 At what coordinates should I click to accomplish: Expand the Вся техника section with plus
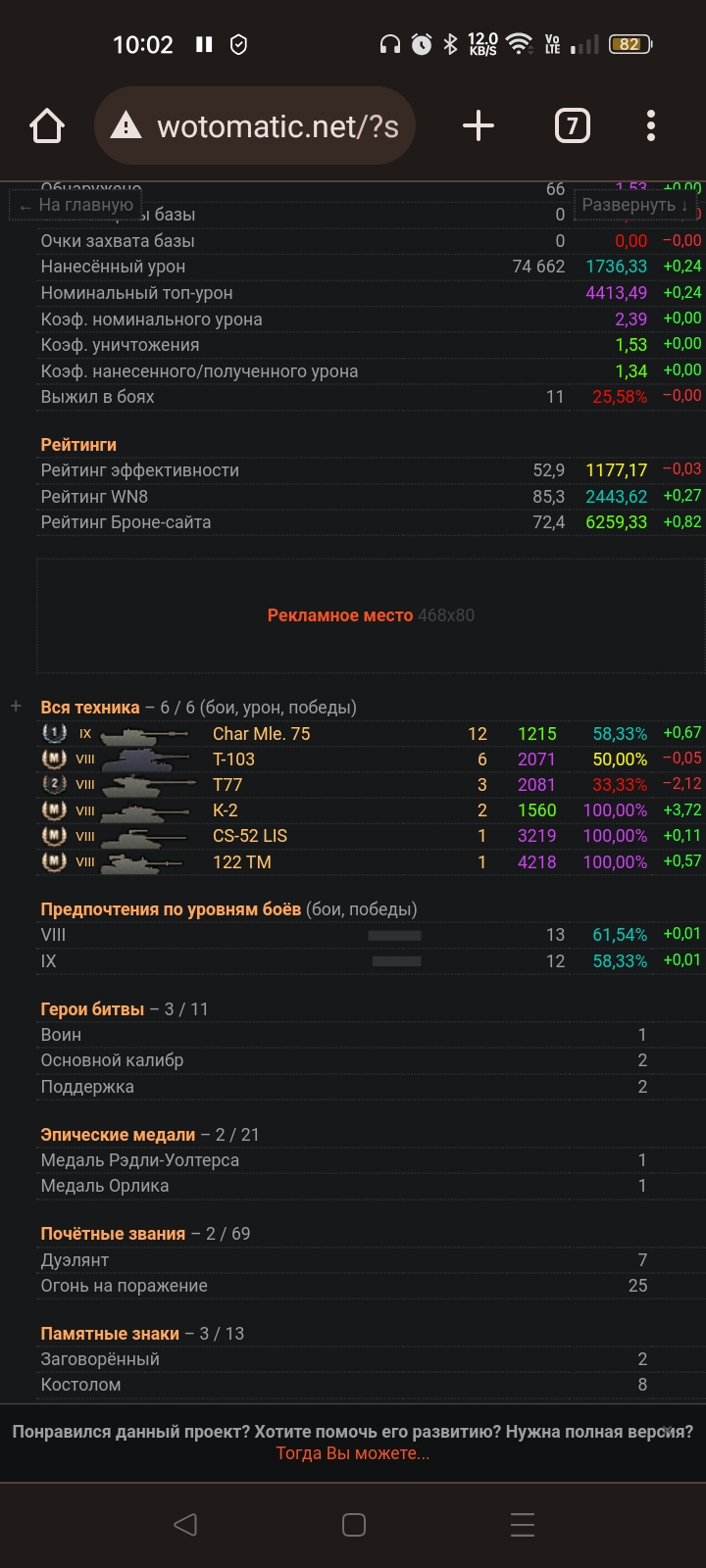pos(16,707)
